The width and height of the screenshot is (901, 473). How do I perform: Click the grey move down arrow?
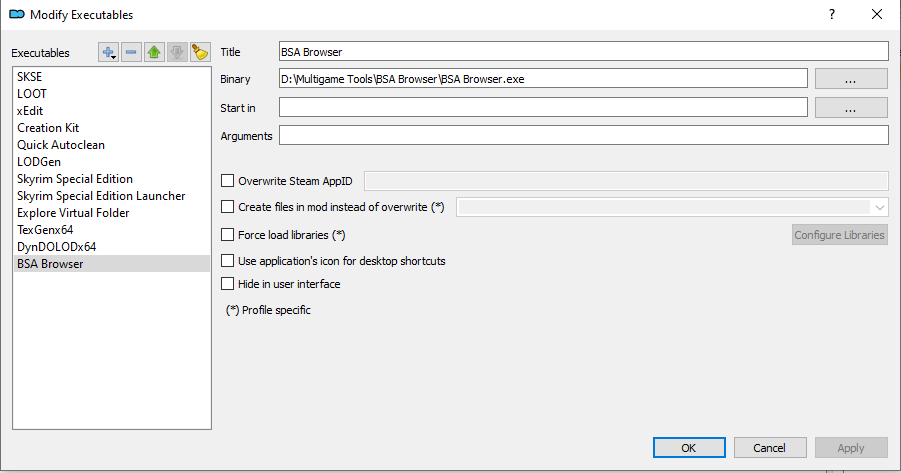click(x=176, y=53)
